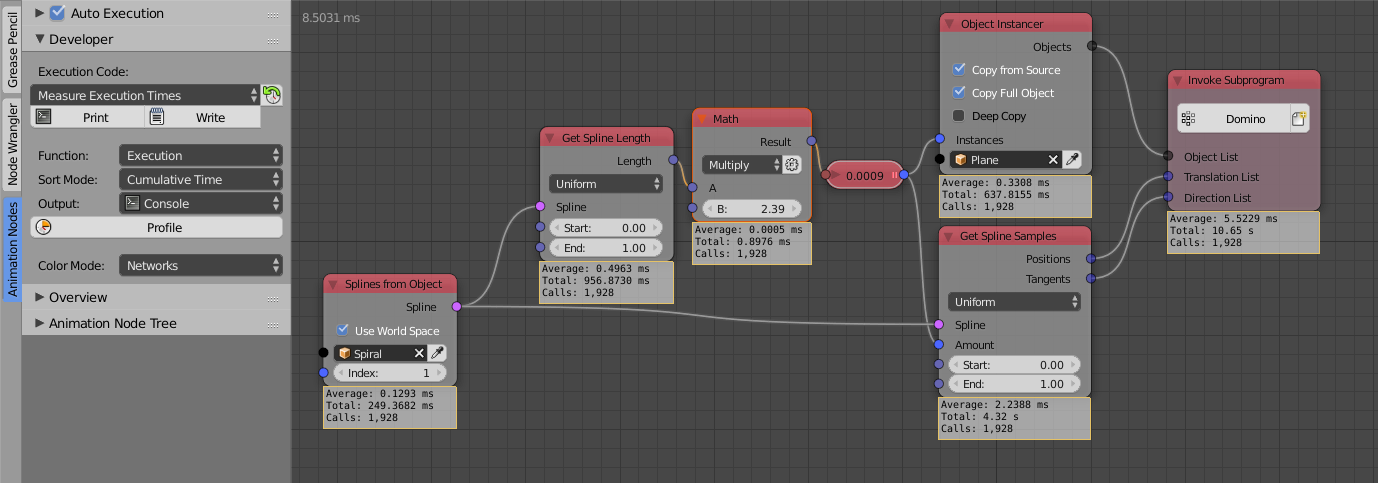
Task: Open the Color Mode dropdown showing Networks
Action: (200, 265)
